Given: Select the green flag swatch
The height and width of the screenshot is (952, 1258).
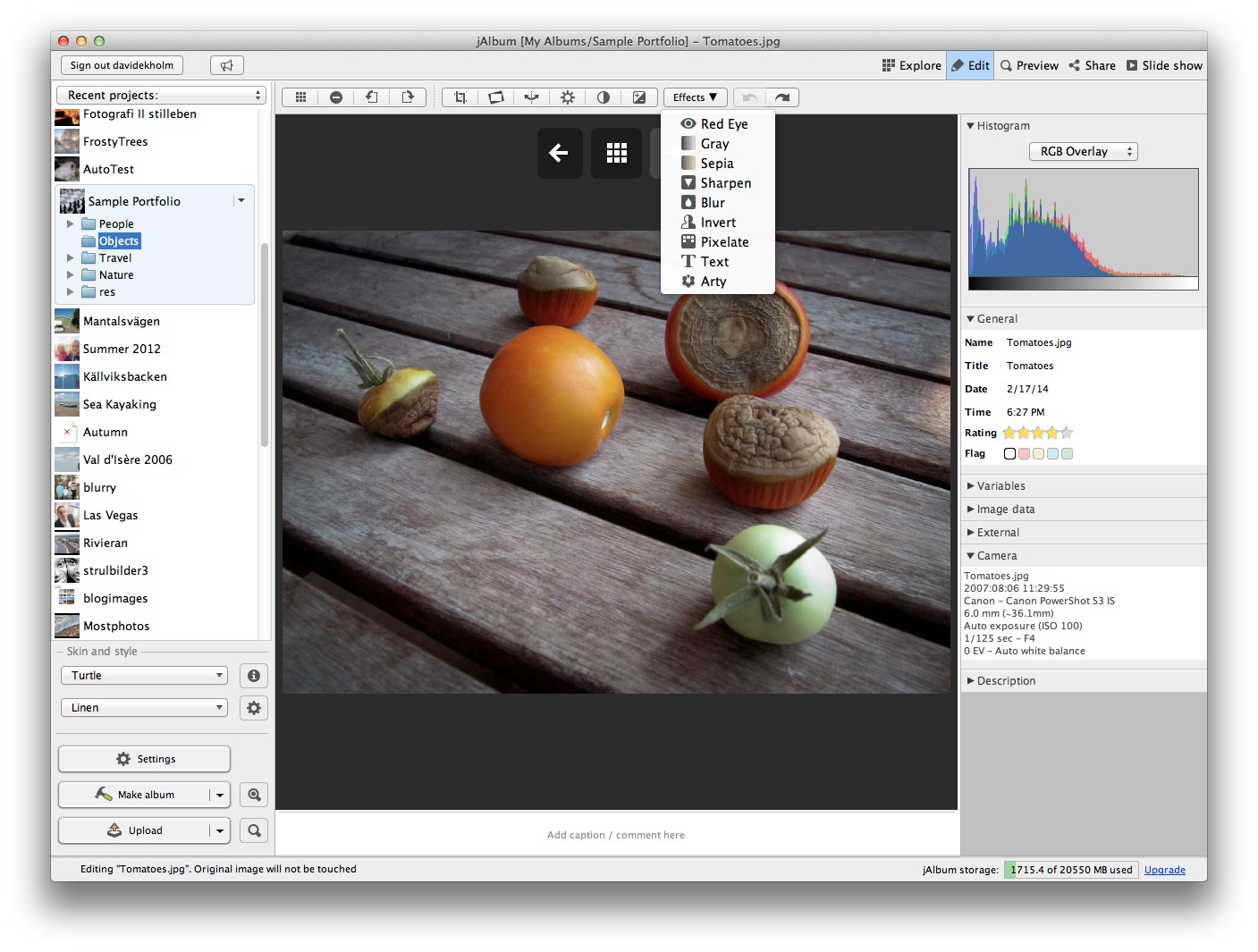Looking at the screenshot, I should (x=1068, y=454).
